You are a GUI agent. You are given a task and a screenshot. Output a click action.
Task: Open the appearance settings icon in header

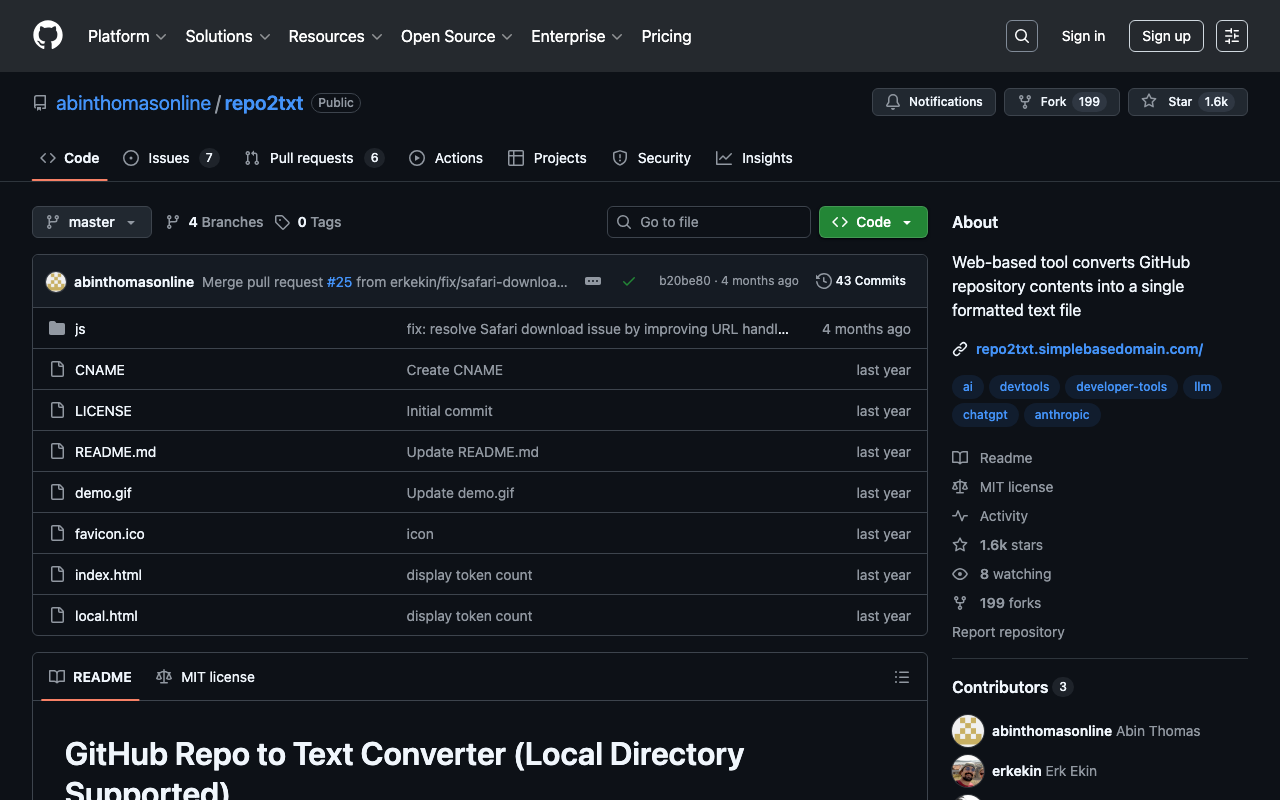click(x=1231, y=36)
